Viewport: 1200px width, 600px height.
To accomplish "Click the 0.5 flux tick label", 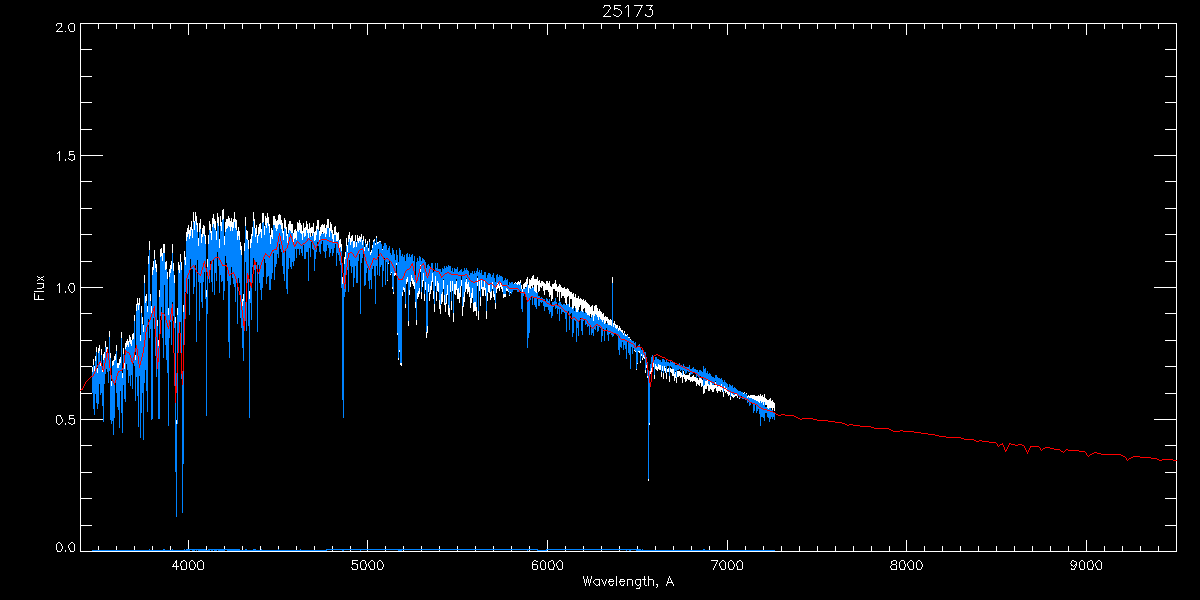I will click(66, 419).
